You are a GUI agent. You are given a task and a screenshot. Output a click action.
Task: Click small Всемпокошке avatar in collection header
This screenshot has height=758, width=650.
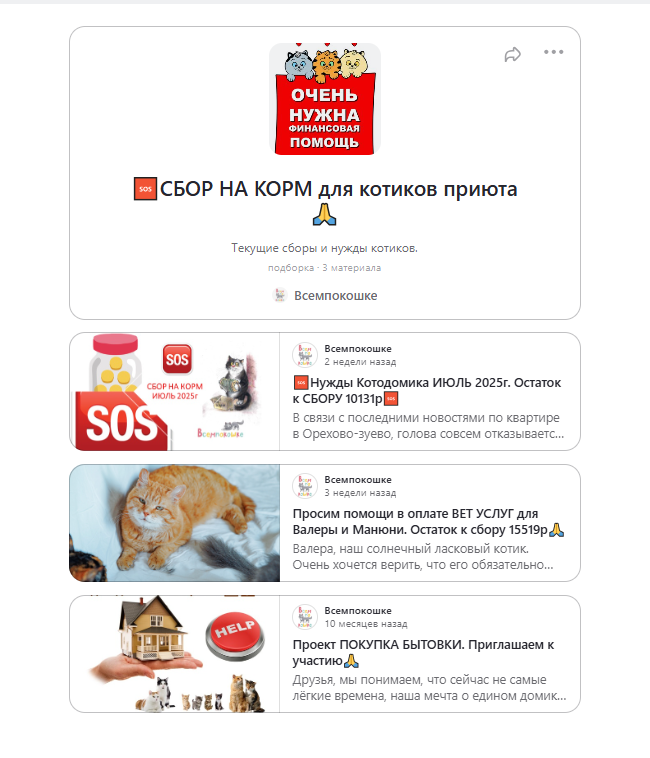(x=280, y=295)
